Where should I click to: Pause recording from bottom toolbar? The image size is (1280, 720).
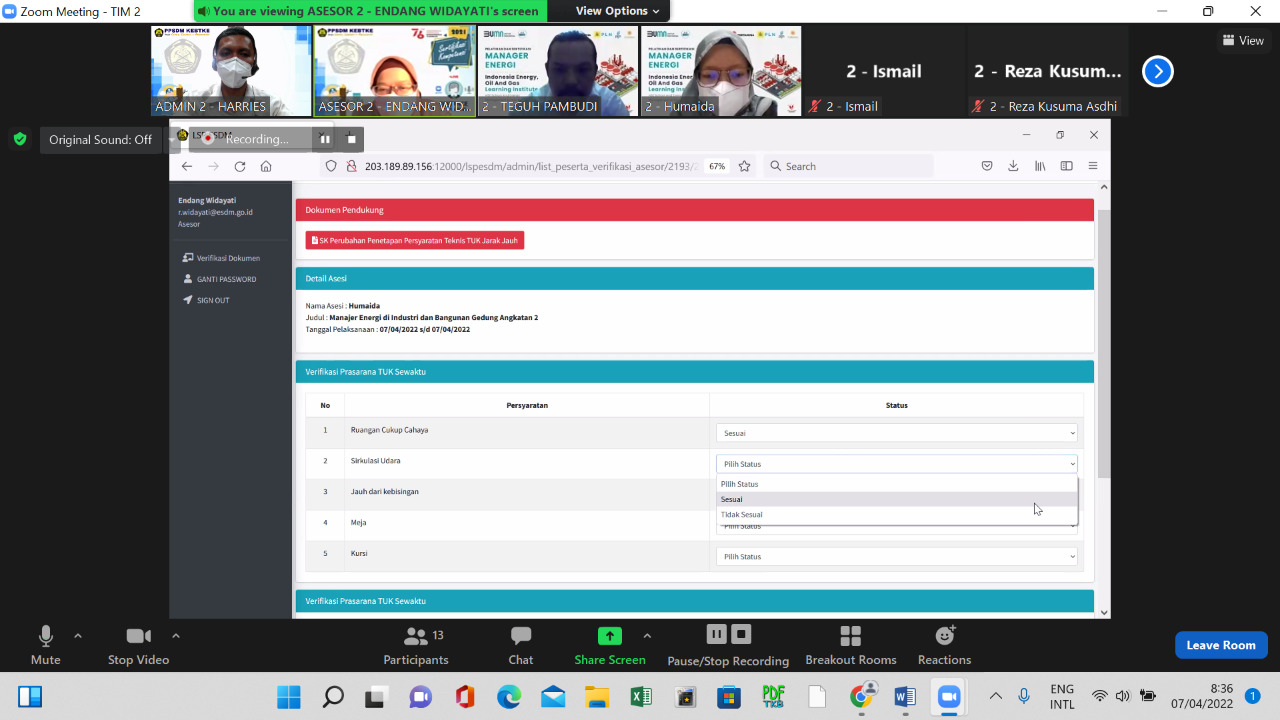click(x=716, y=634)
